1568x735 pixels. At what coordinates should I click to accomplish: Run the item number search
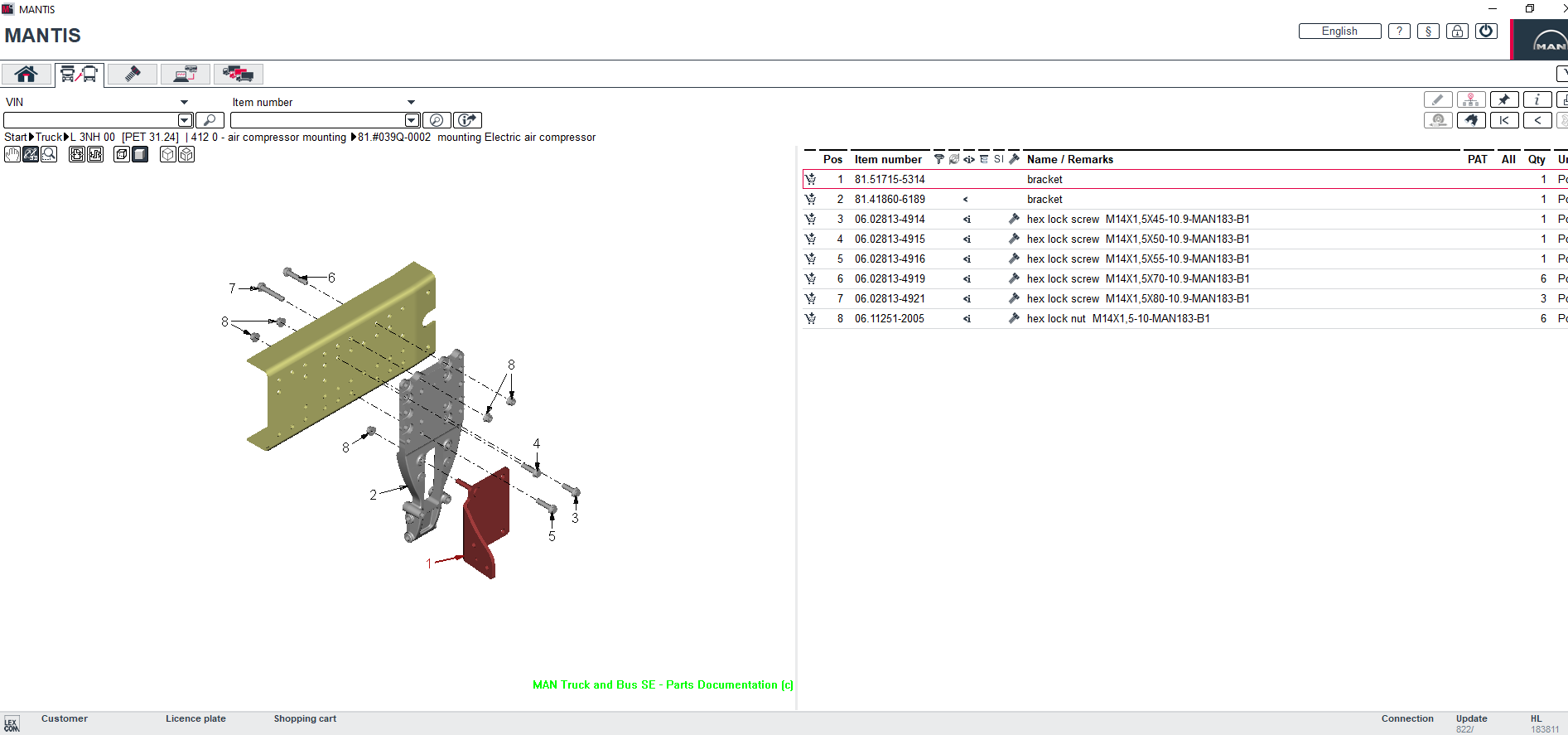(437, 120)
